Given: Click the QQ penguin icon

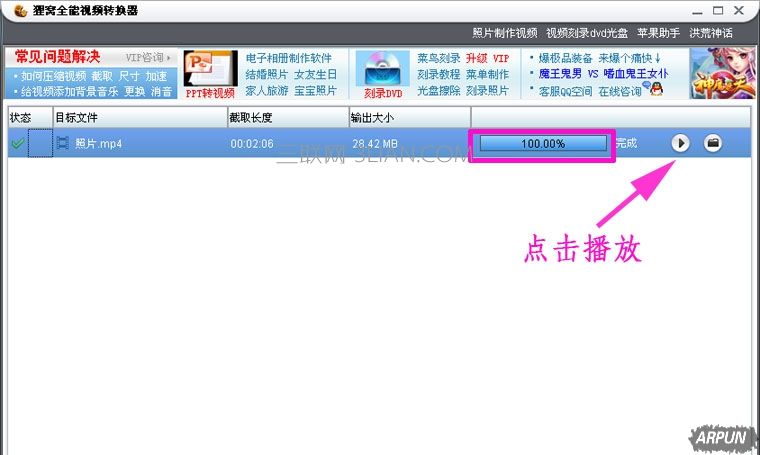Looking at the screenshot, I should coord(656,90).
